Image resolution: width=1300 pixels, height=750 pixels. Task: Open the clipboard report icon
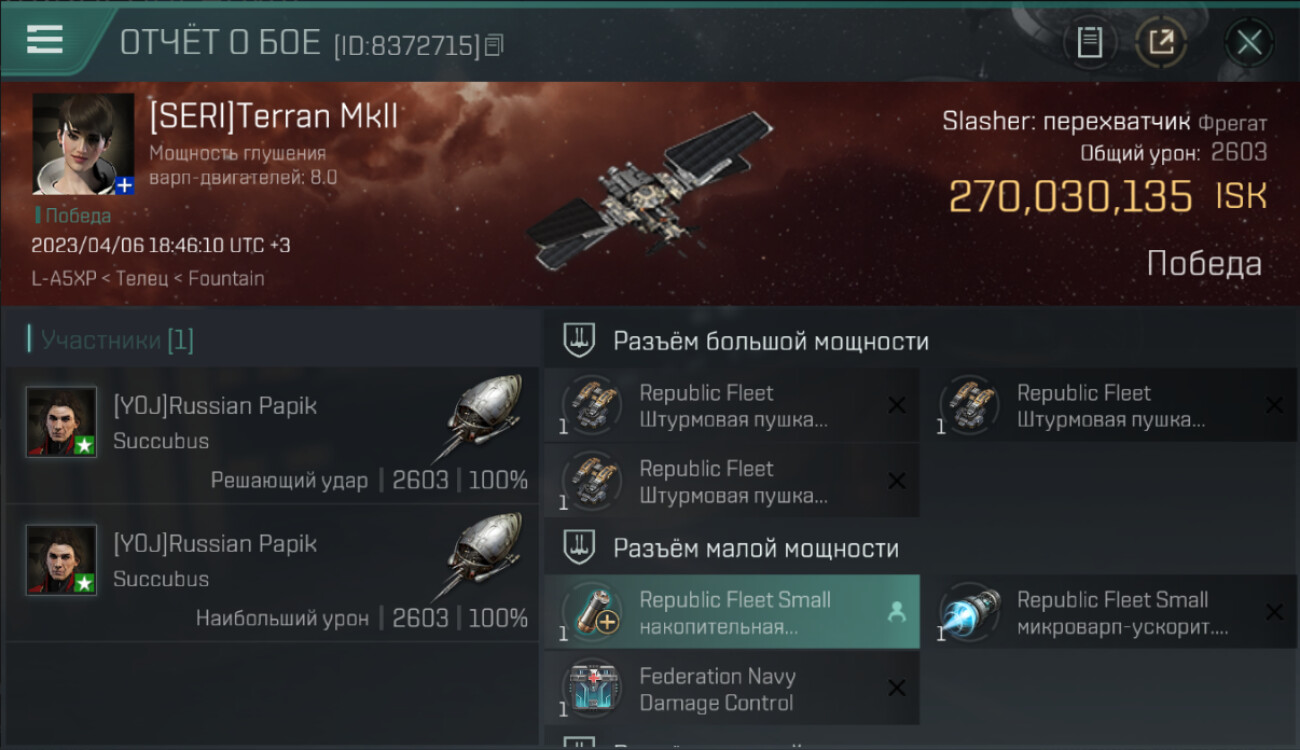click(x=1090, y=42)
